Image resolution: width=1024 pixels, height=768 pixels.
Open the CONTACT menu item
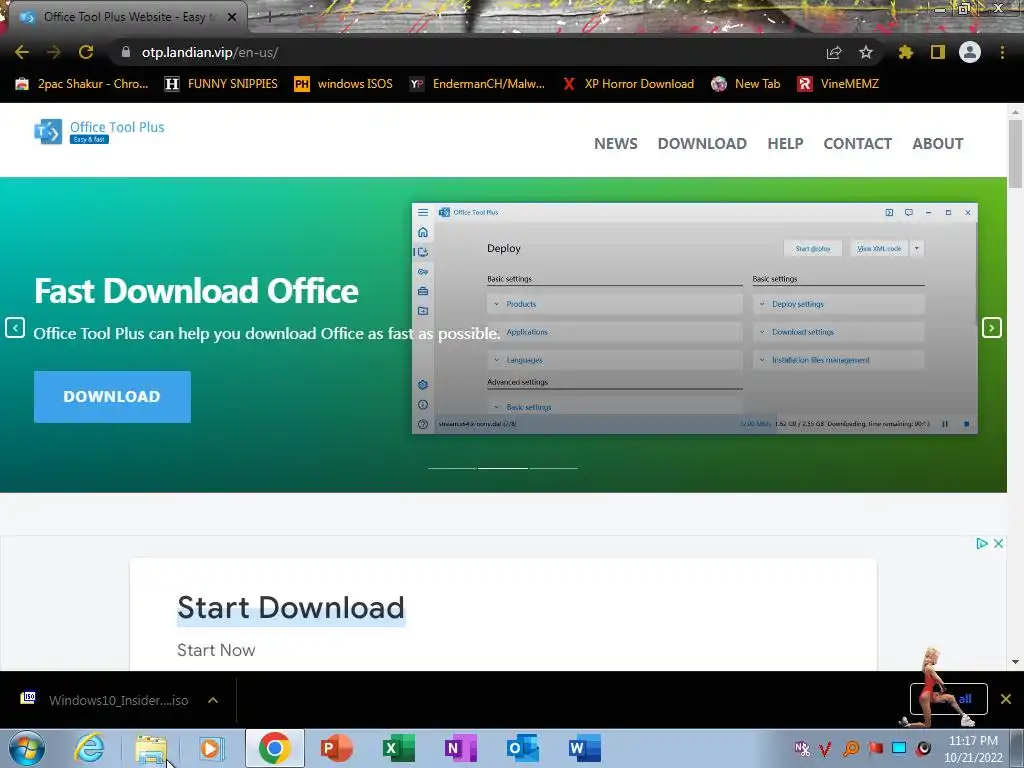(x=857, y=144)
